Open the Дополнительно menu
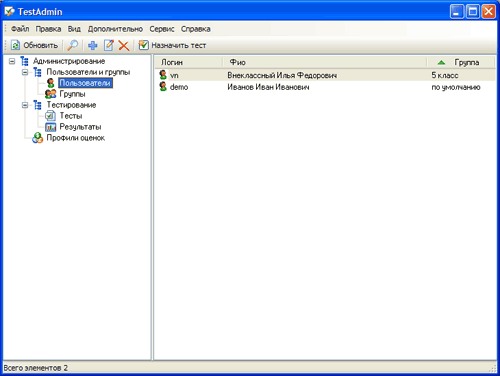500x376 pixels. click(x=115, y=29)
